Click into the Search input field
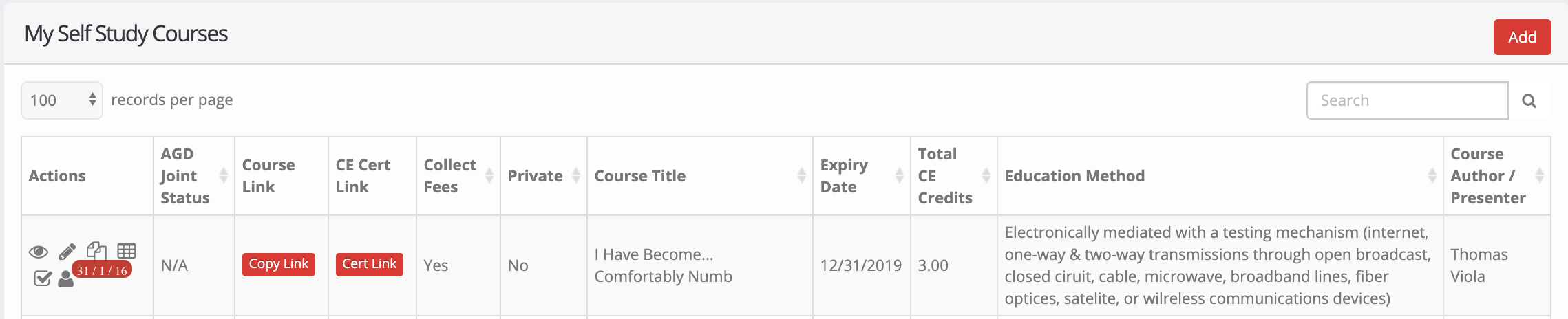This screenshot has width=1568, height=319. point(1408,100)
